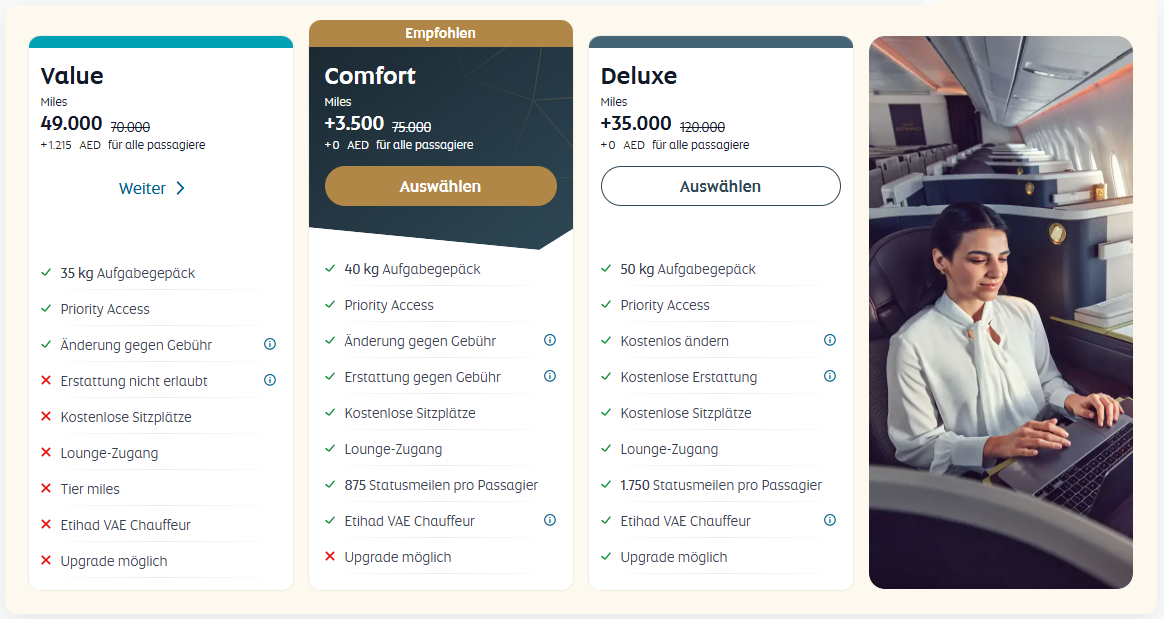This screenshot has height=619, width=1164.
Task: Open info for Änderung gegen Gebühr in Value
Action: pos(269,344)
